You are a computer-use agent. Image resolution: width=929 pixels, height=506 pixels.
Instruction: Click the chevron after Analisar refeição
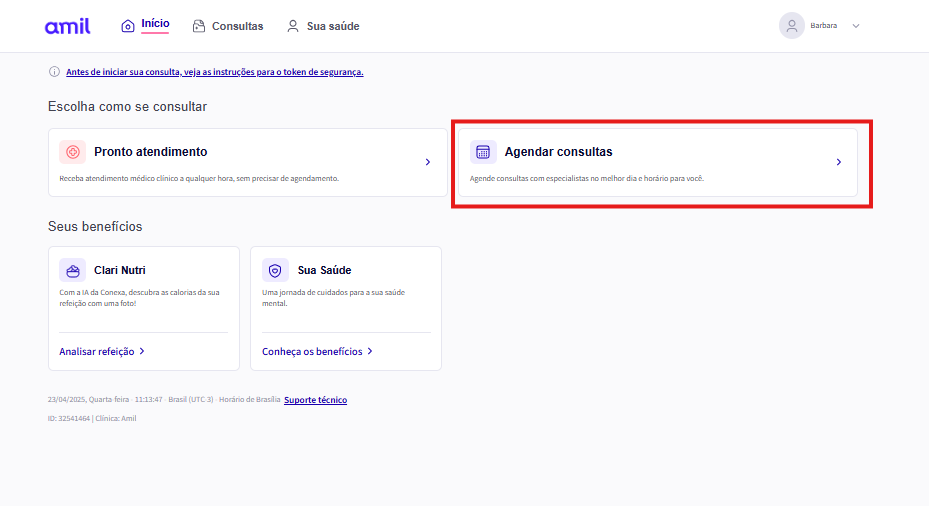coord(142,351)
